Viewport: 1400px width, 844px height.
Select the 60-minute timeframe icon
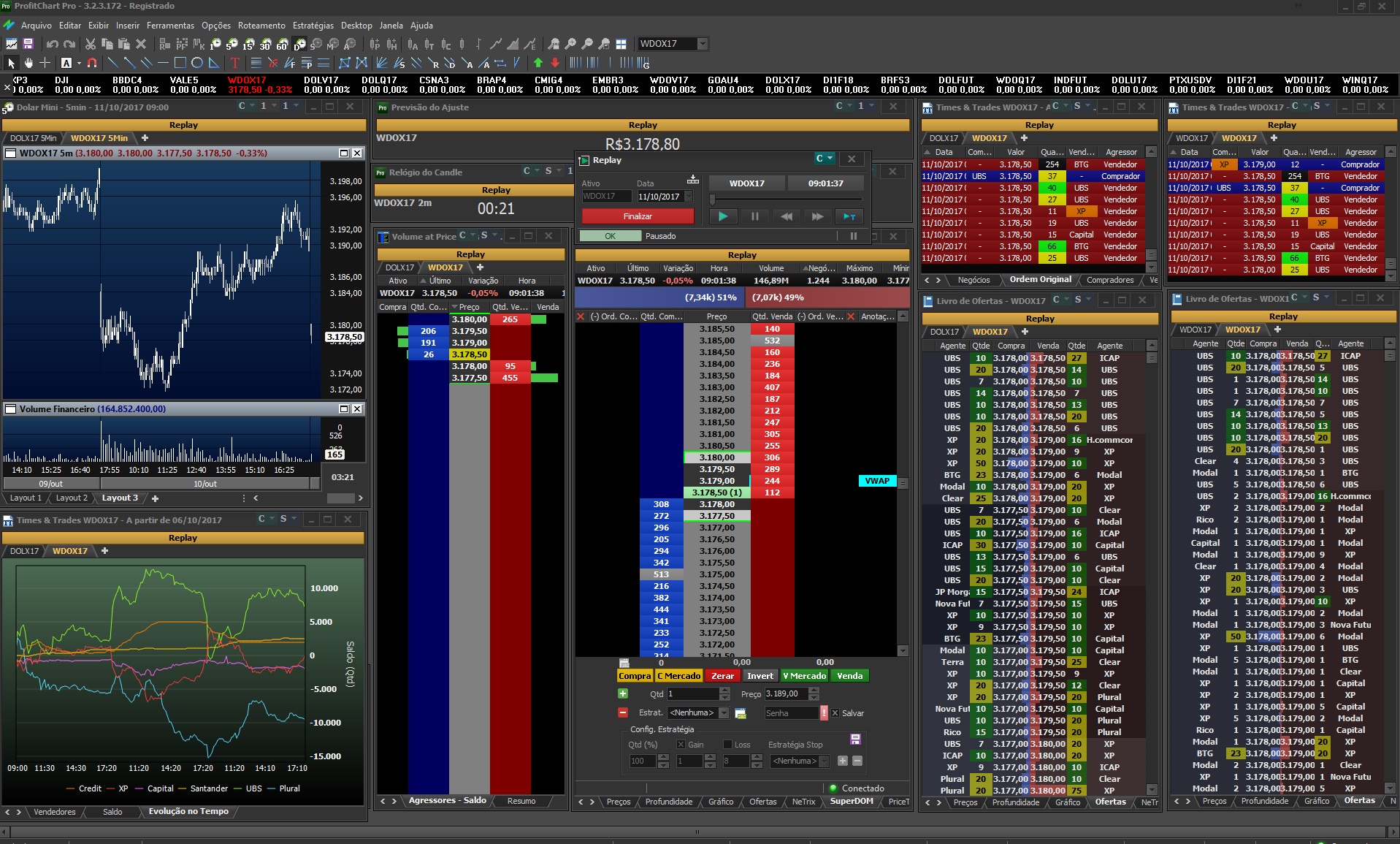(282, 44)
